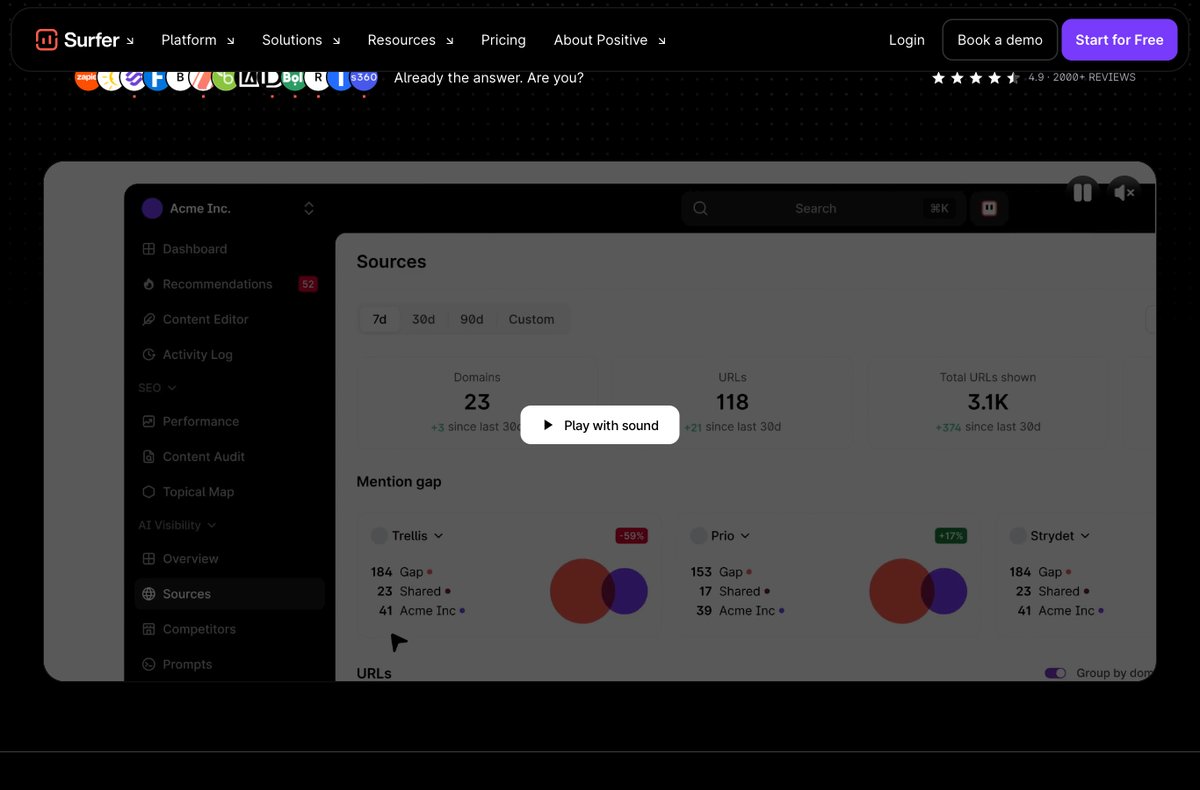Click the Sources globe icon
Viewport: 1200px width, 790px height.
pyautogui.click(x=149, y=593)
